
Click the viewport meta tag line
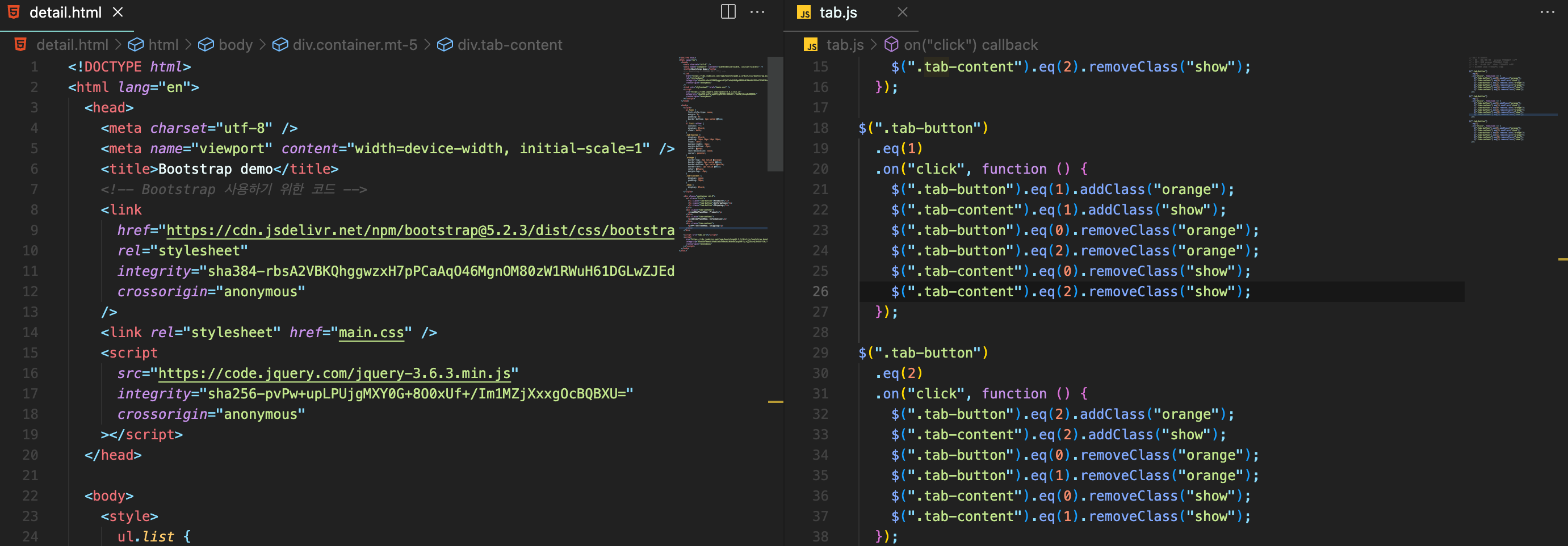(x=388, y=149)
